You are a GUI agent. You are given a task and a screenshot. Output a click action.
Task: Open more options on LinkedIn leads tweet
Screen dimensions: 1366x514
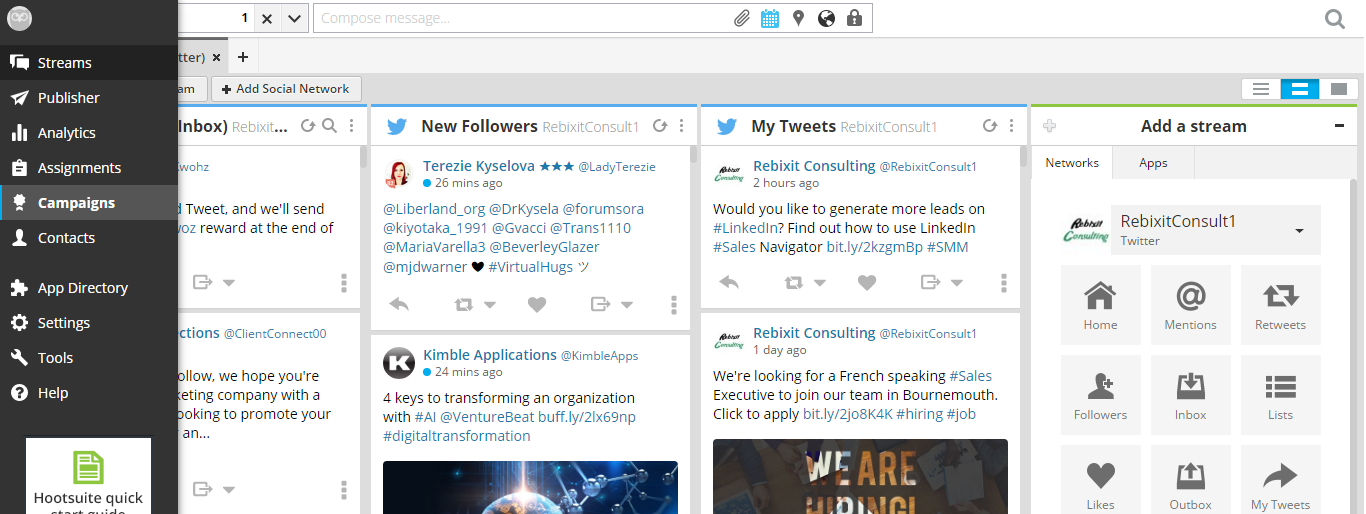pyautogui.click(x=1004, y=282)
